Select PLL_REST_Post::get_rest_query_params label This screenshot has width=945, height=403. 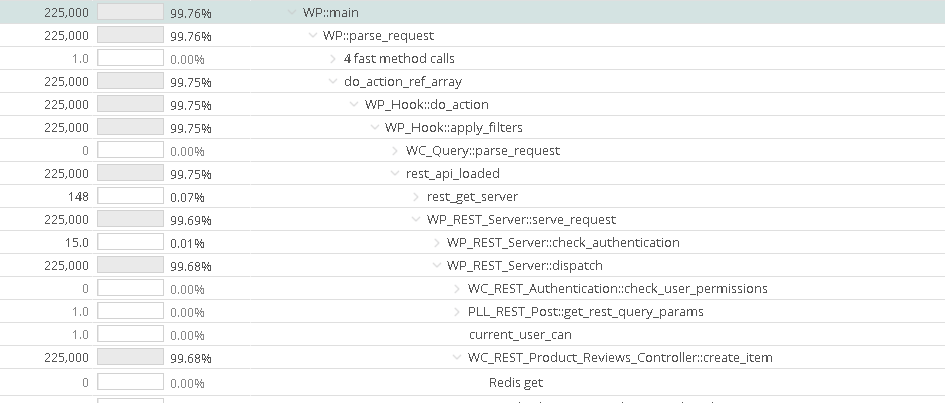[x=586, y=312]
